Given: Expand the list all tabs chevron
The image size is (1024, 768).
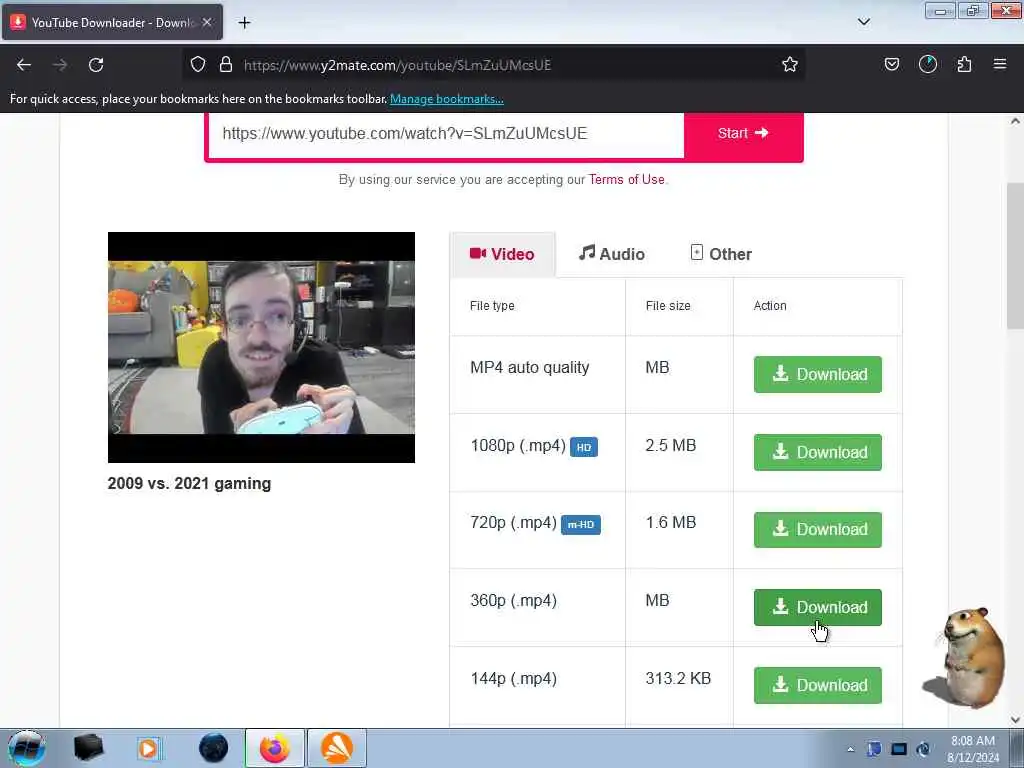Looking at the screenshot, I should click(863, 22).
